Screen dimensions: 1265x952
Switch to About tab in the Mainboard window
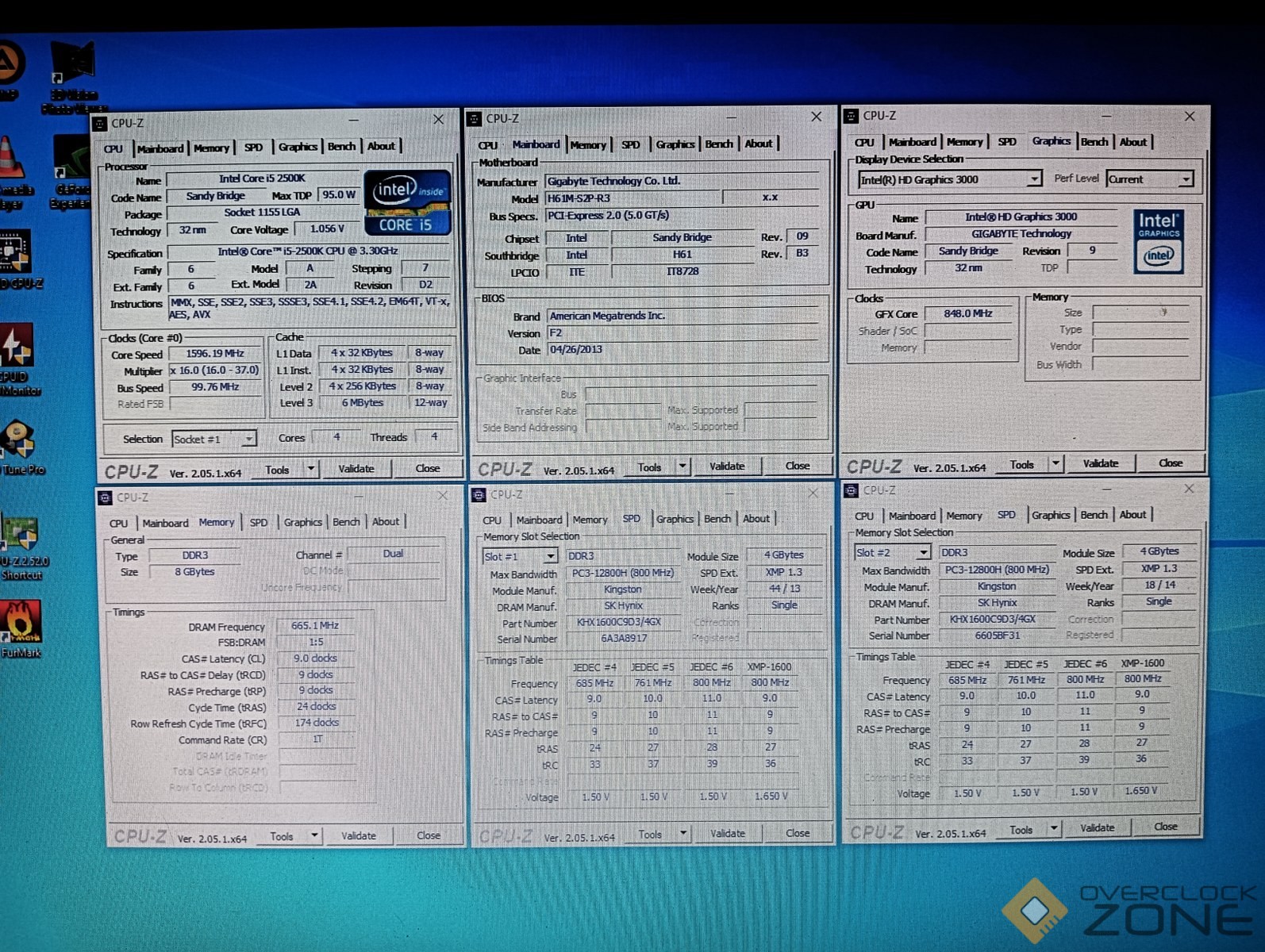(759, 144)
